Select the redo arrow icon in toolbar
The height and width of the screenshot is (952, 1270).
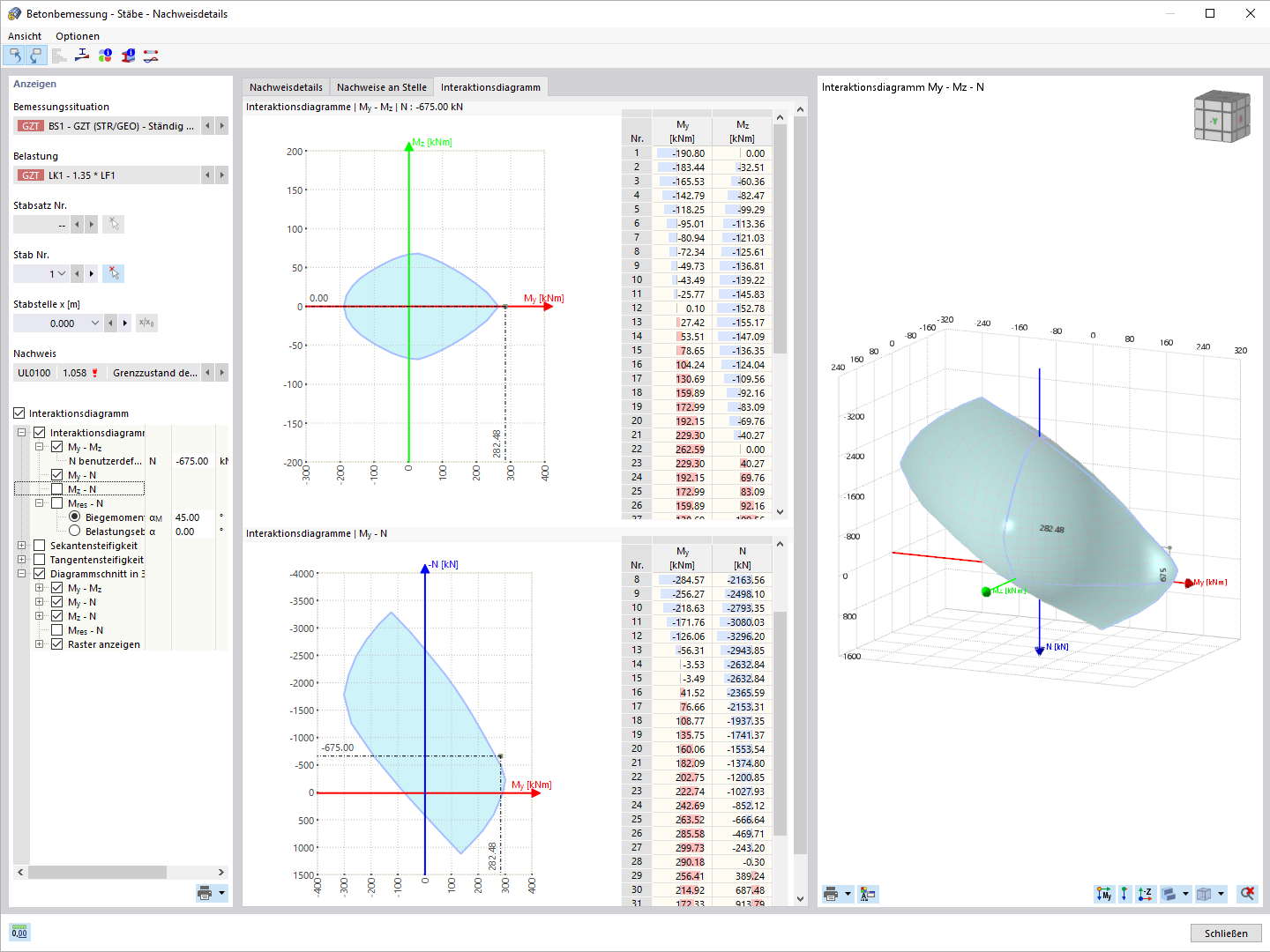coord(35,55)
